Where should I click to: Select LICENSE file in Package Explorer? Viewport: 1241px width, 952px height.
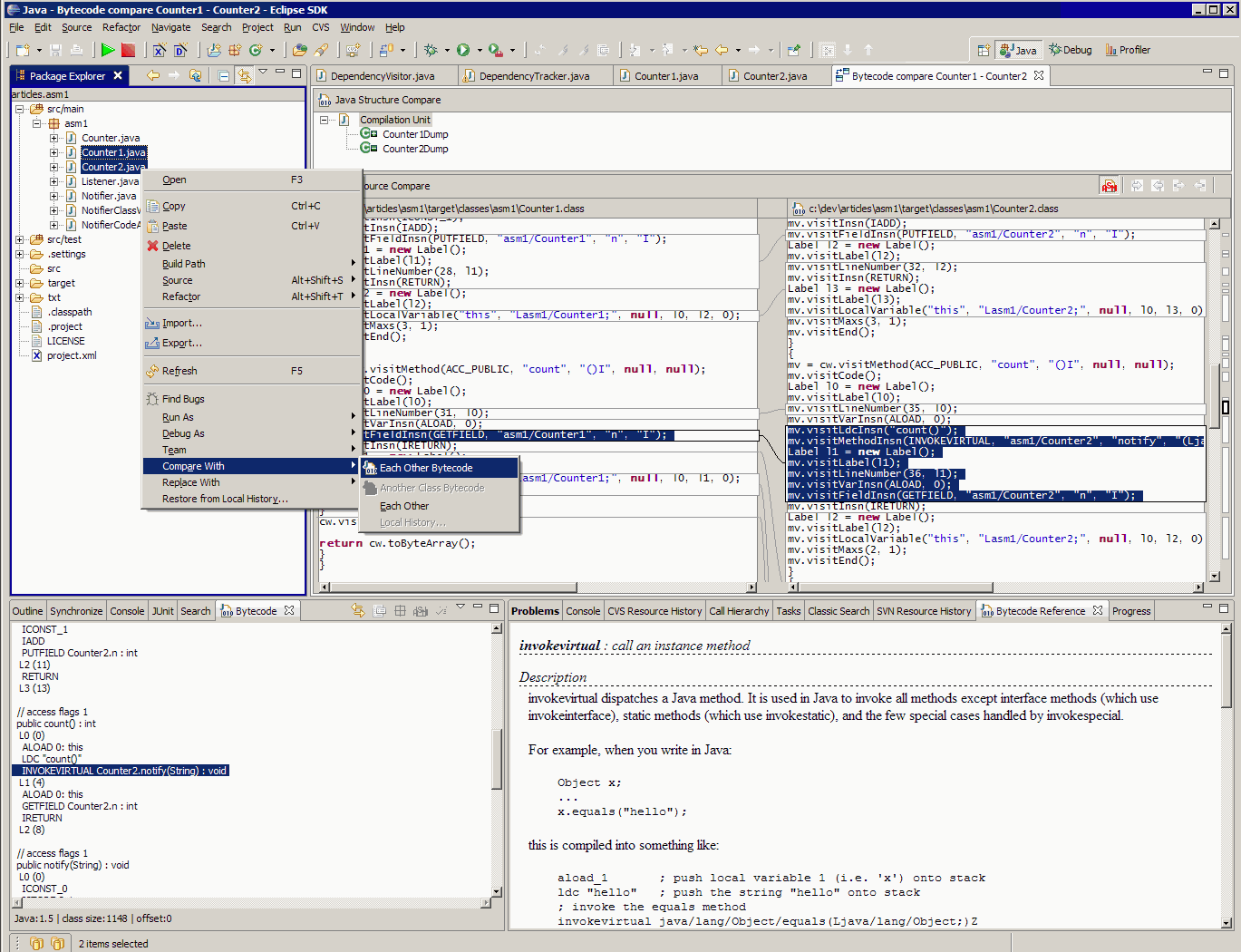(65, 341)
